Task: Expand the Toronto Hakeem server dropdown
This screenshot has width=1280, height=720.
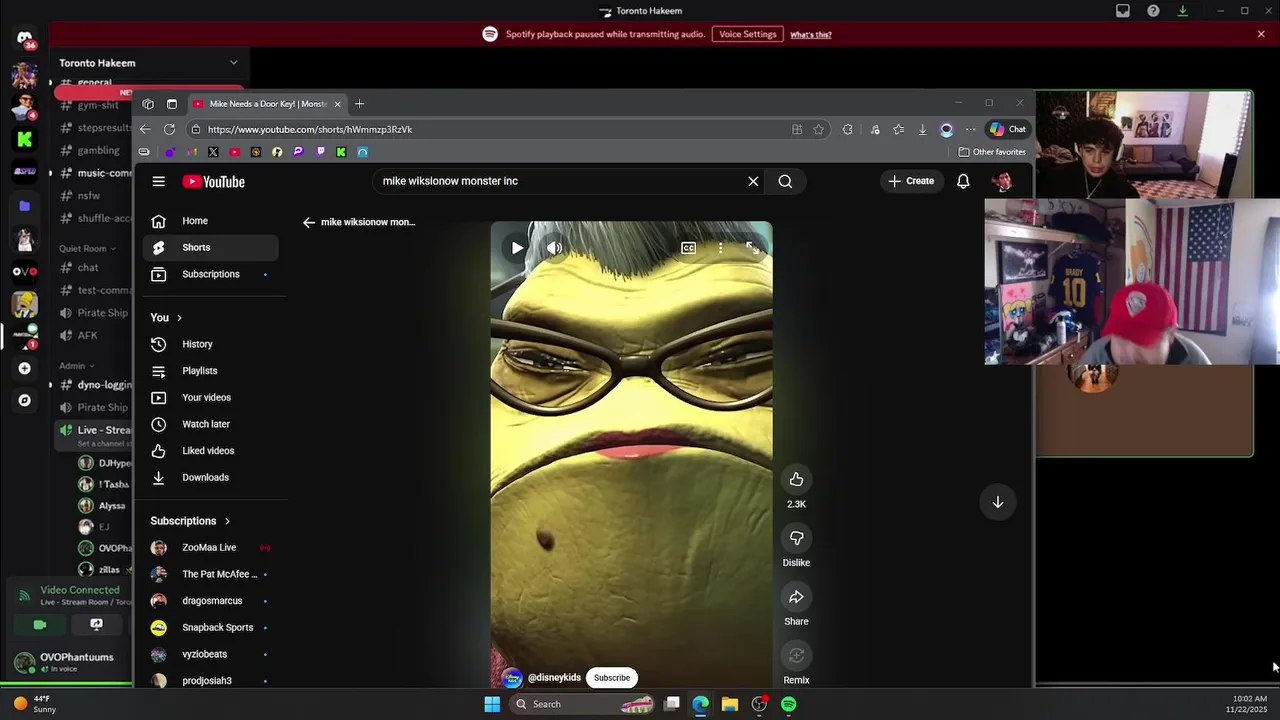Action: tap(233, 63)
